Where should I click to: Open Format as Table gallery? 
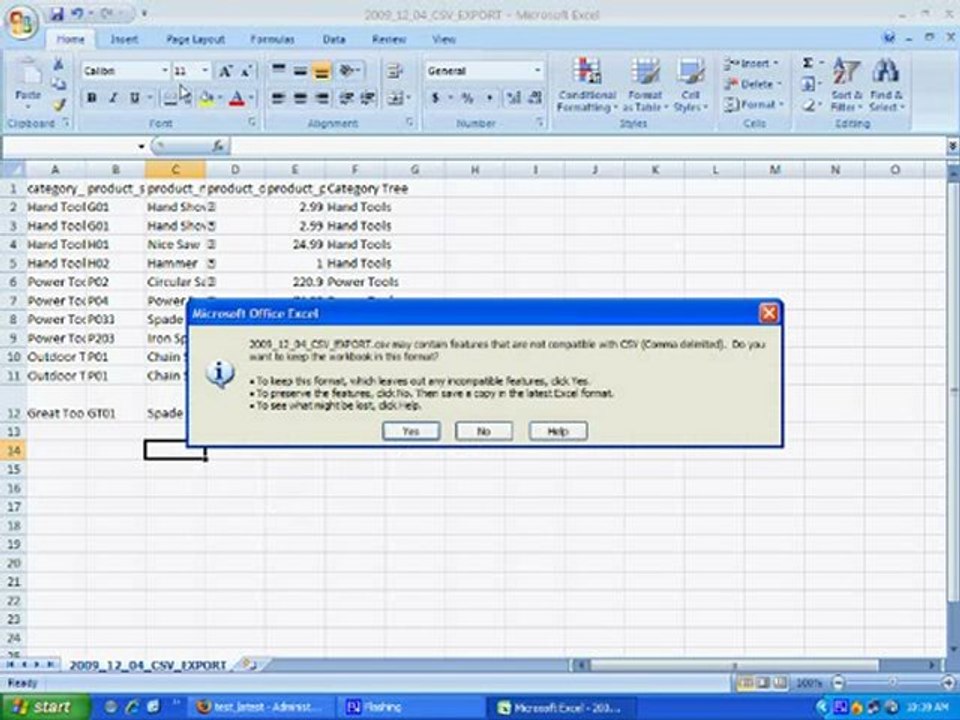click(x=645, y=84)
